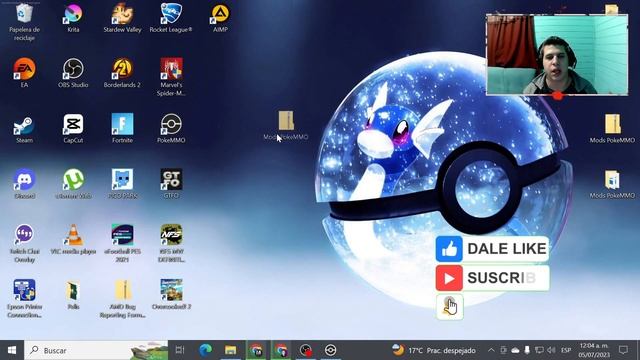Image resolution: width=640 pixels, height=360 pixels.
Task: Open the eFootball PES 2021 icon
Action: click(x=122, y=244)
